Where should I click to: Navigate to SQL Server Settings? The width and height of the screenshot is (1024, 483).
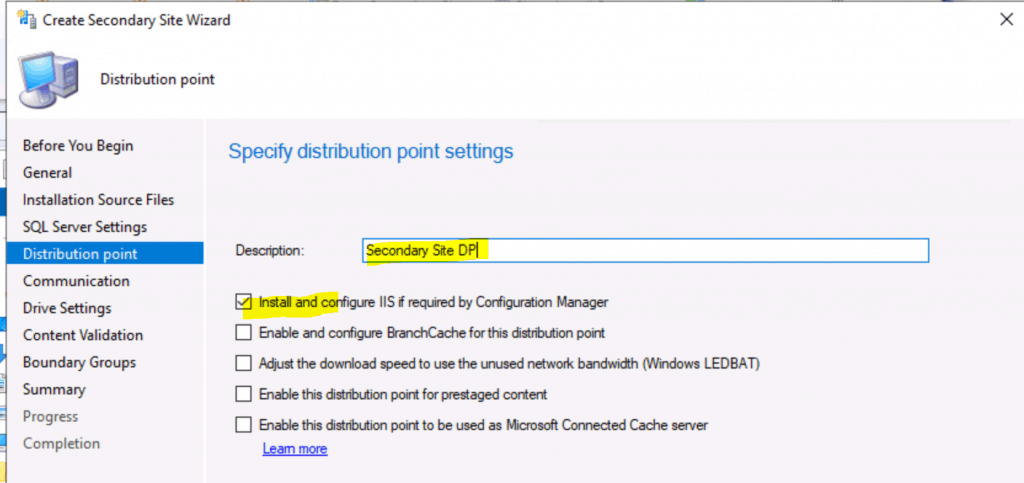[x=85, y=227]
